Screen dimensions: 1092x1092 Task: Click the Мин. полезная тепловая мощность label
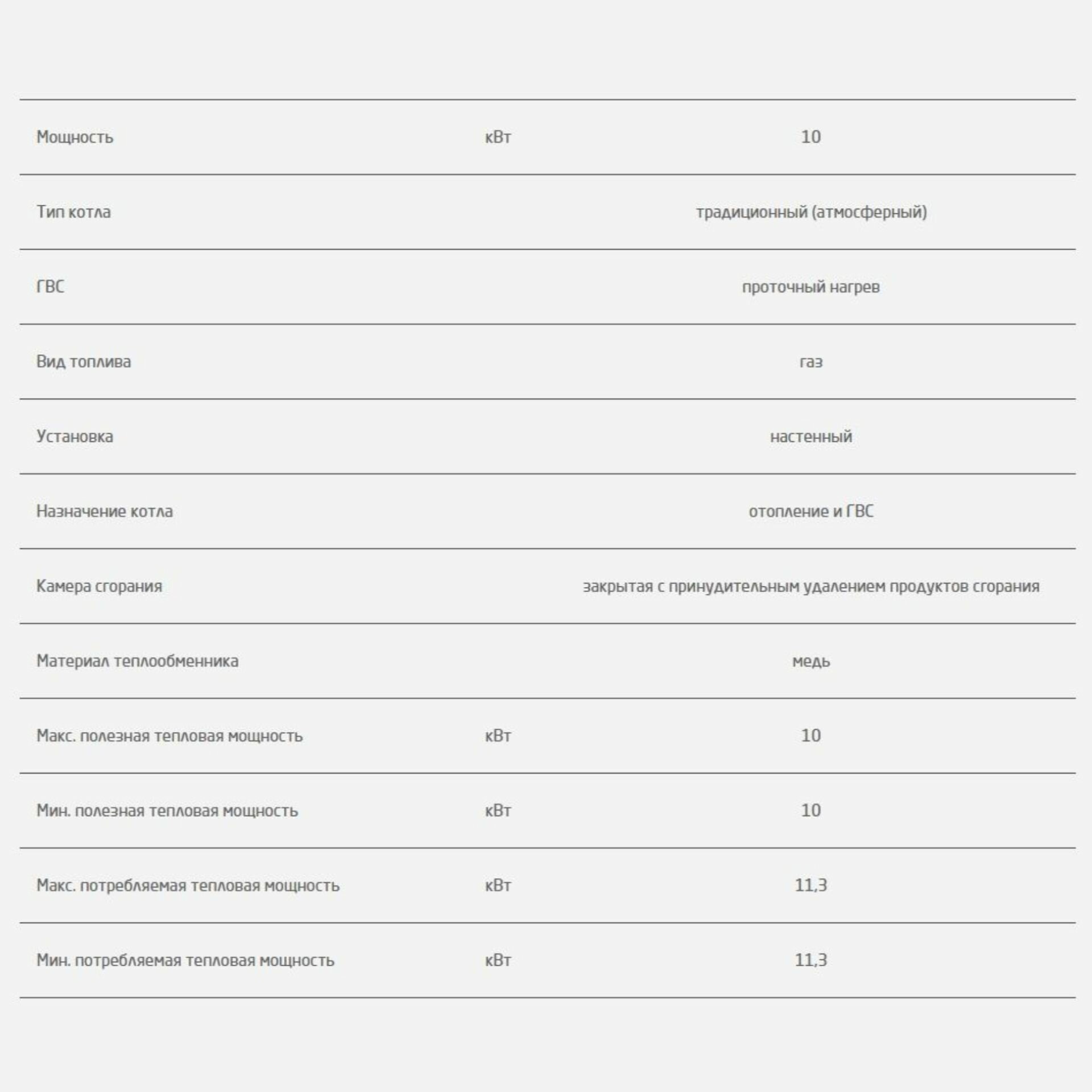point(167,810)
